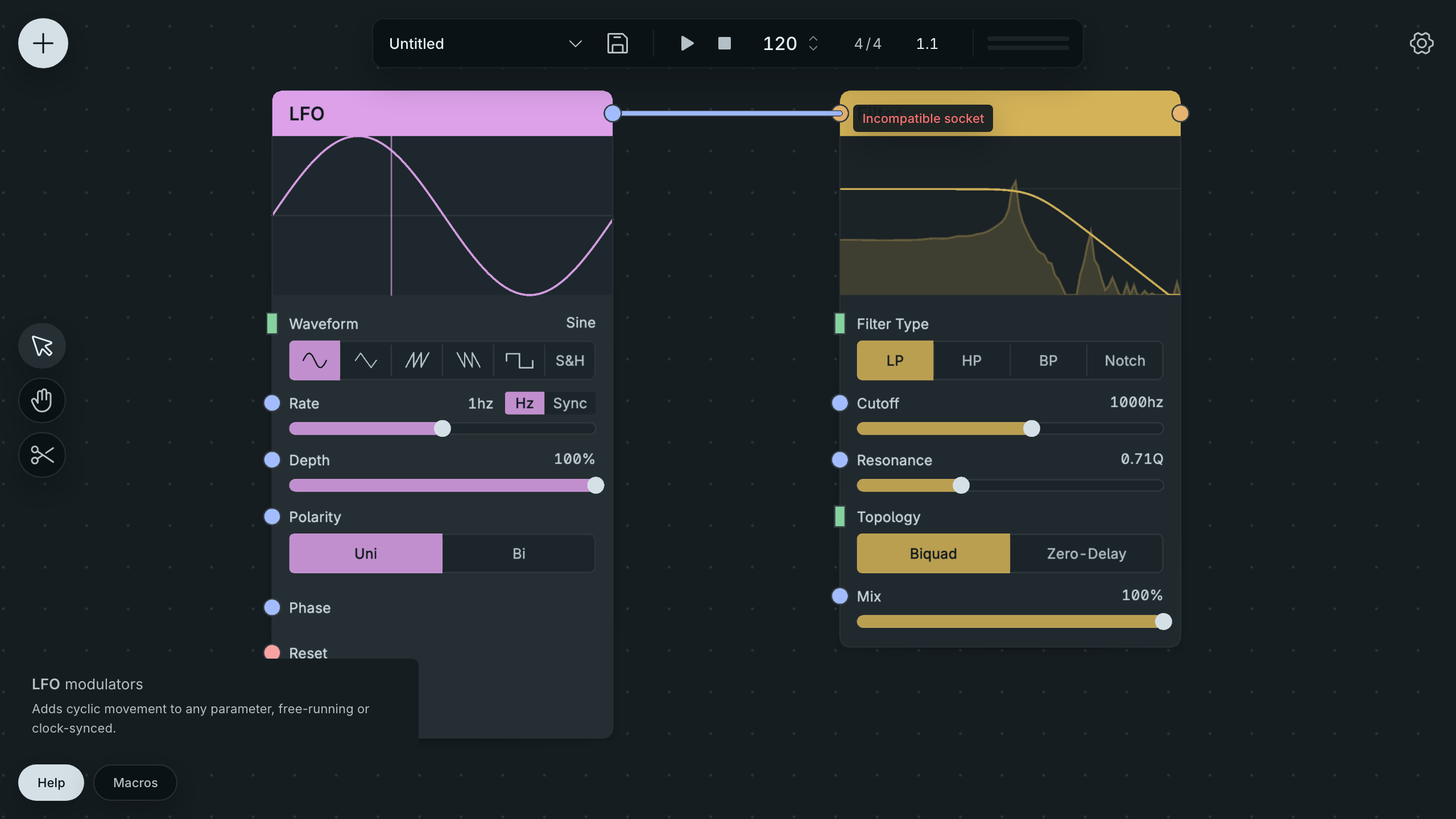Select the S&H waveform
This screenshot has height=819, width=1456.
pyautogui.click(x=570, y=360)
